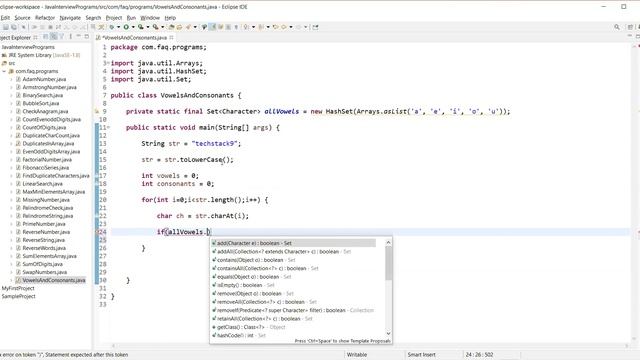Launch Debug with the bug icon
640x360 pixels.
[x=111, y=27]
